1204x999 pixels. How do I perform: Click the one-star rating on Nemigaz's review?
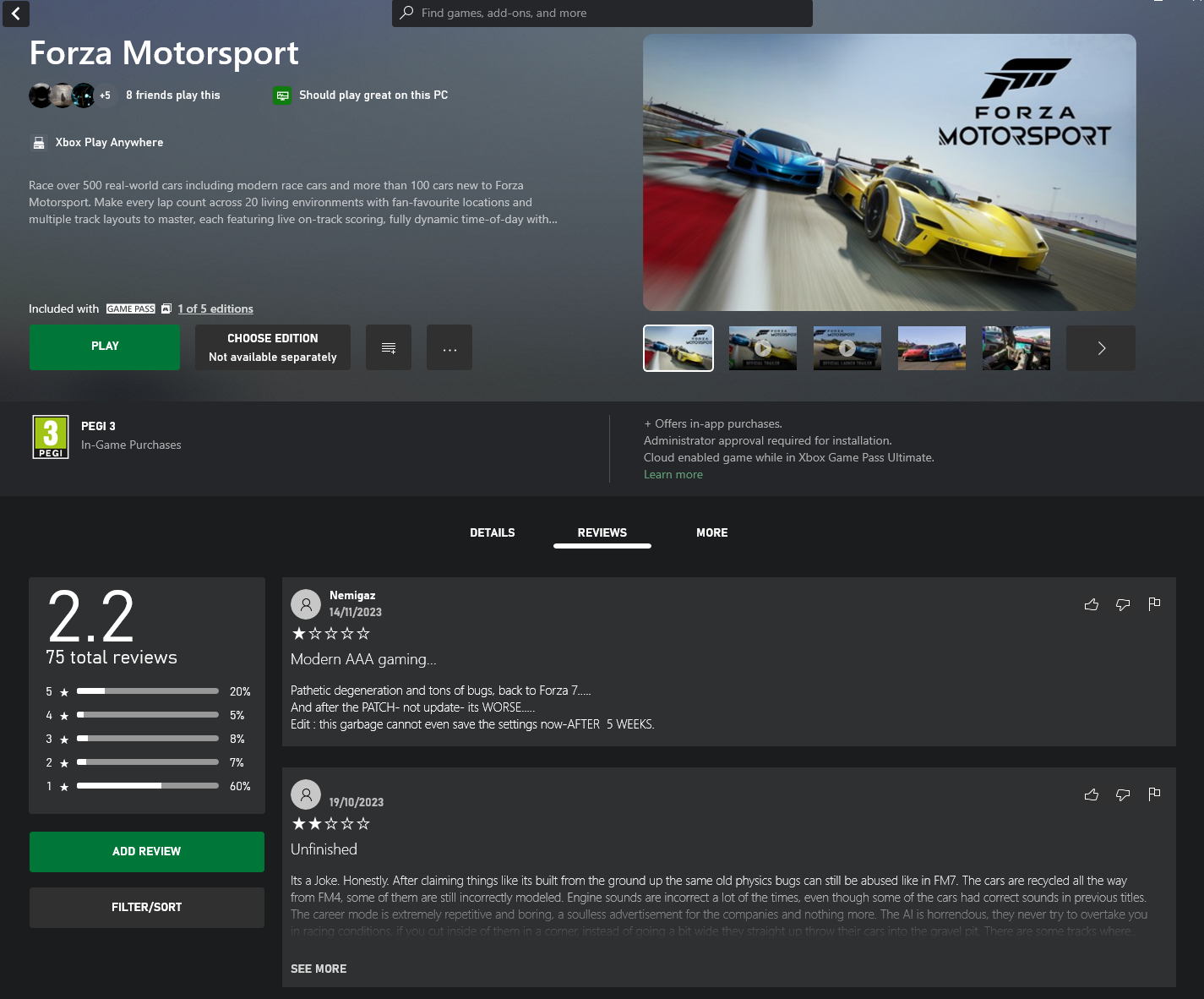[x=331, y=634]
